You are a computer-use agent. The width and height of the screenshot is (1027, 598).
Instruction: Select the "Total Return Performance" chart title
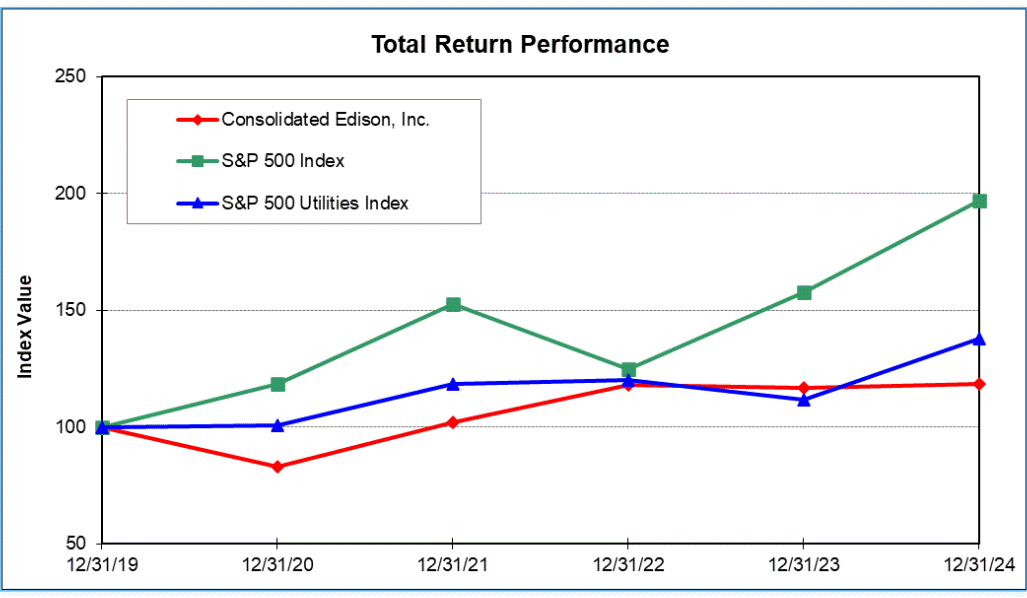click(520, 45)
